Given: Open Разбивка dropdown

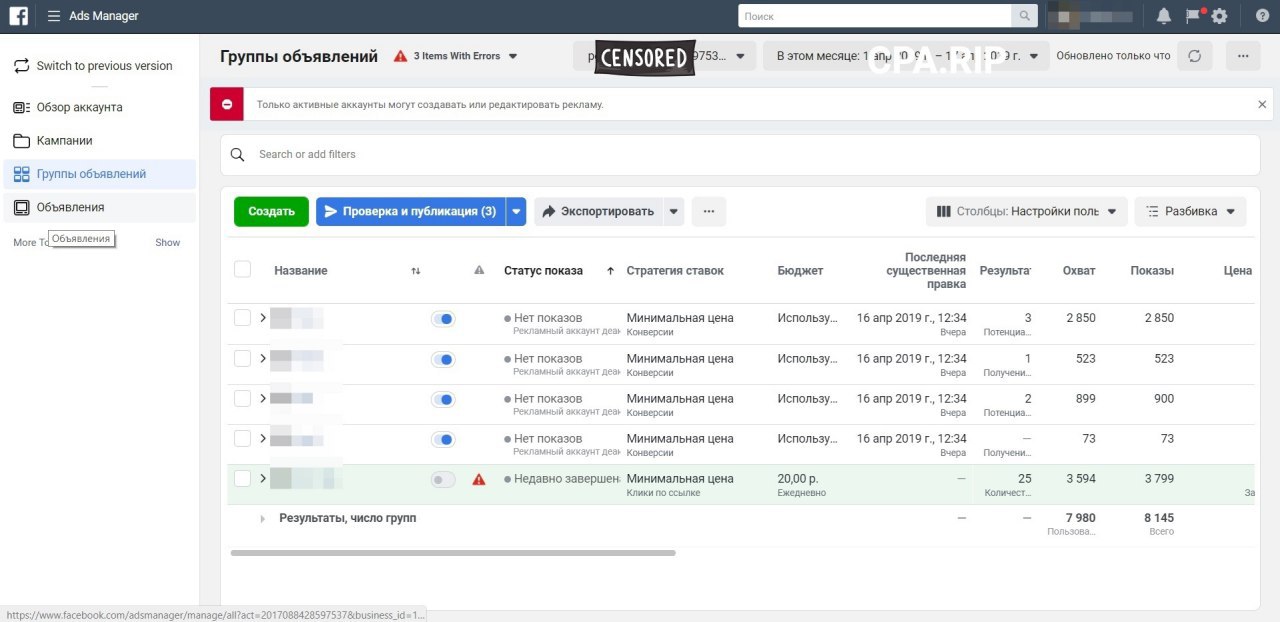Looking at the screenshot, I should [x=1190, y=211].
